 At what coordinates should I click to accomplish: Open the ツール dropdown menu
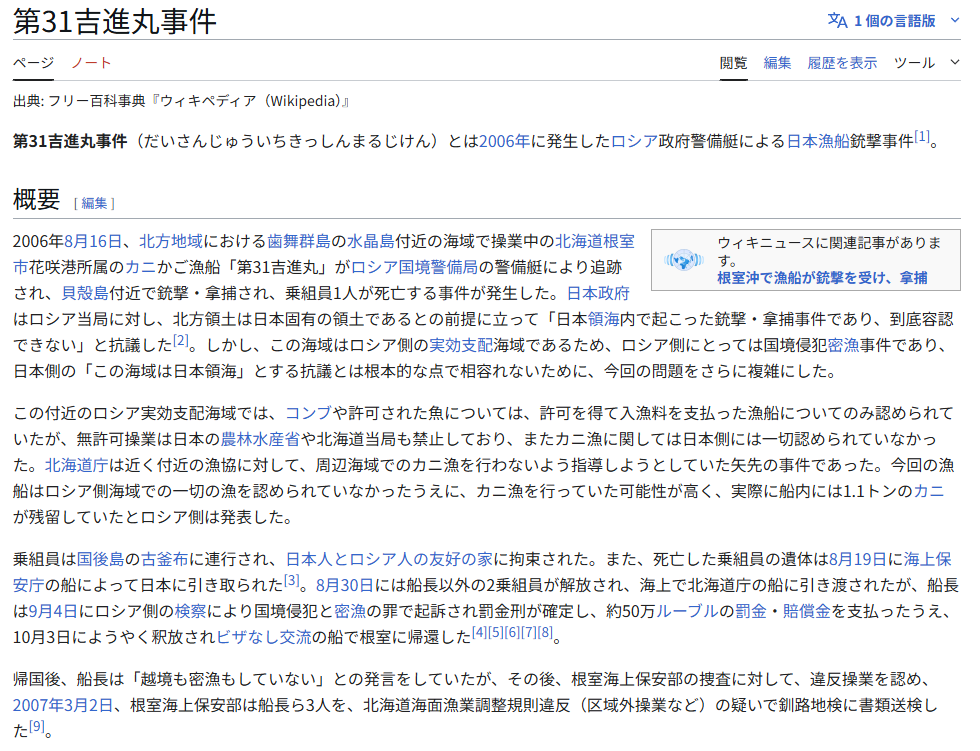coord(926,62)
